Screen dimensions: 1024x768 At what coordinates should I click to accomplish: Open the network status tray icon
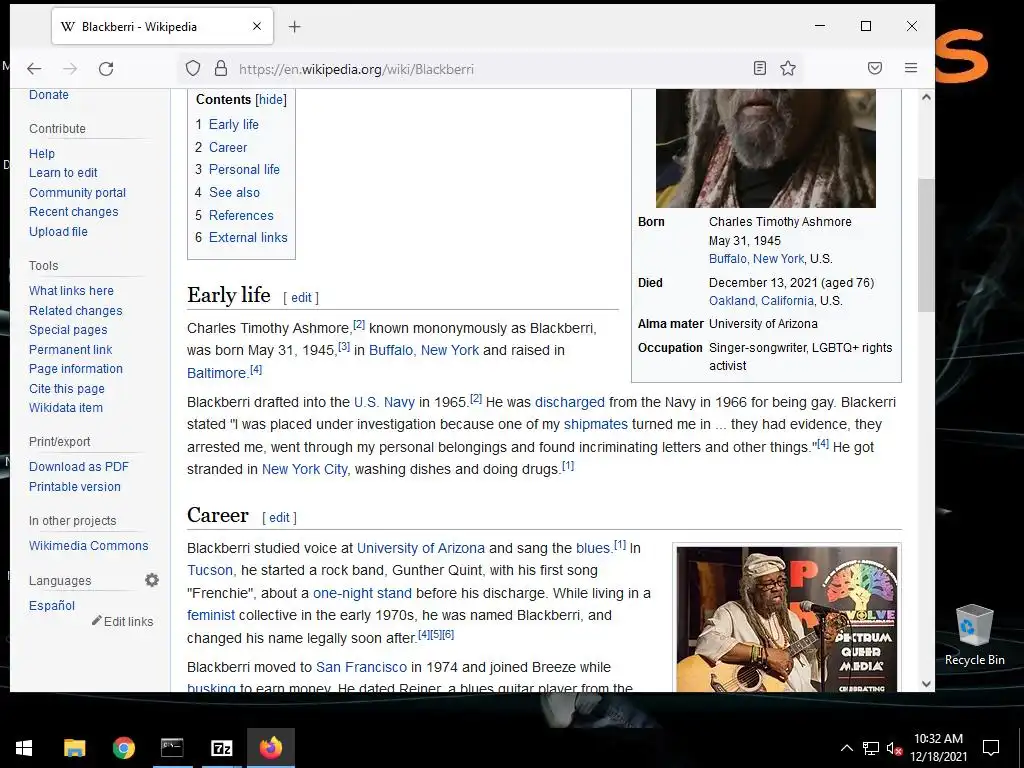[x=871, y=748]
